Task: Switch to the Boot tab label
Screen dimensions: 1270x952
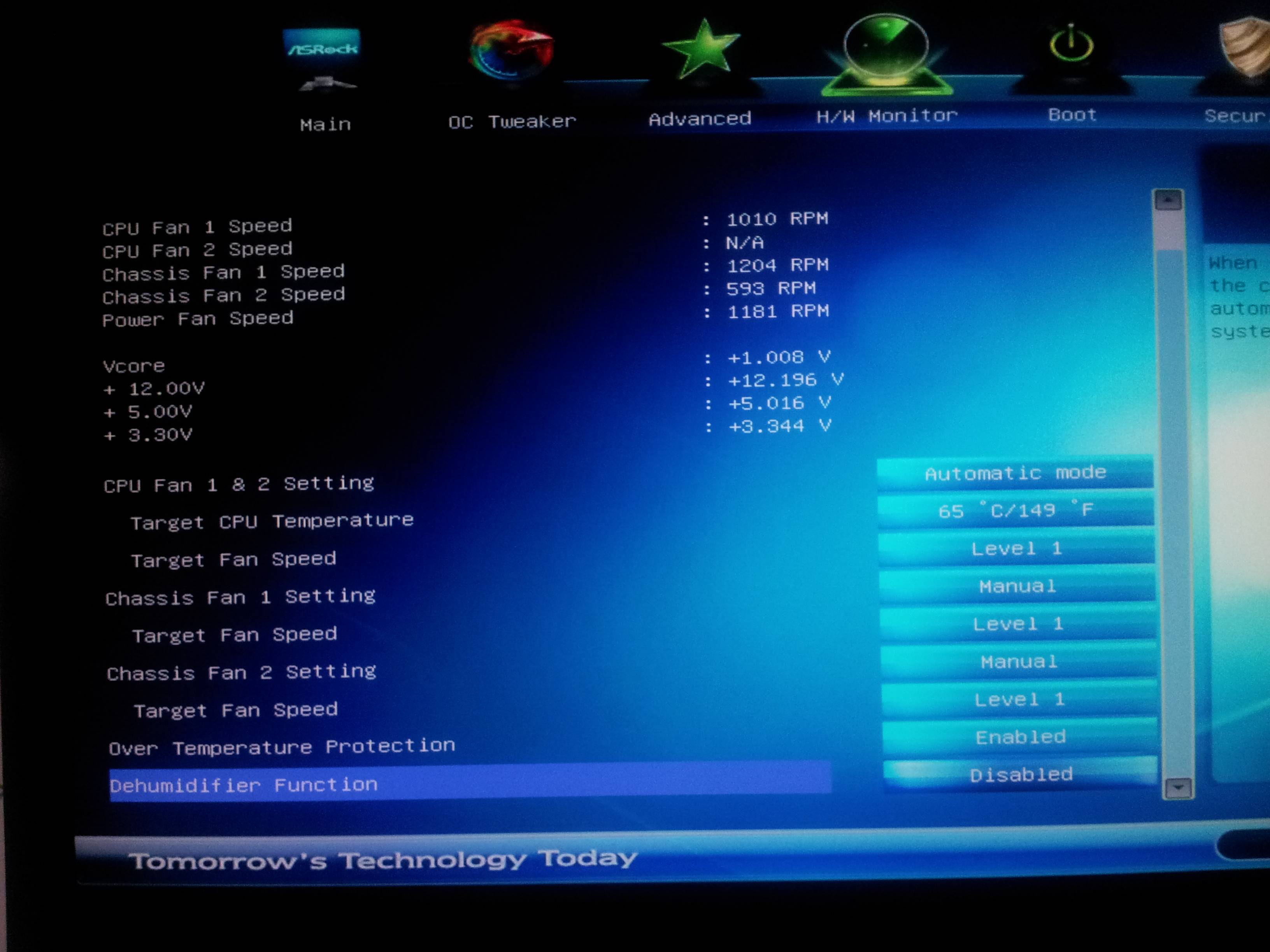Action: (x=1072, y=115)
